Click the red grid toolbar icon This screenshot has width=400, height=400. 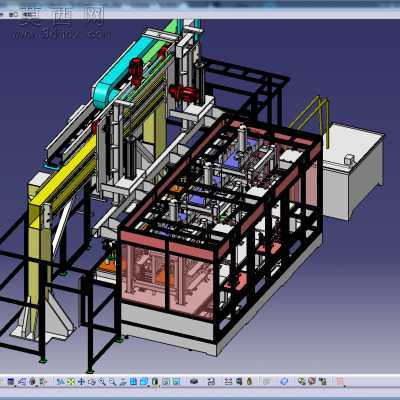(x=340, y=382)
